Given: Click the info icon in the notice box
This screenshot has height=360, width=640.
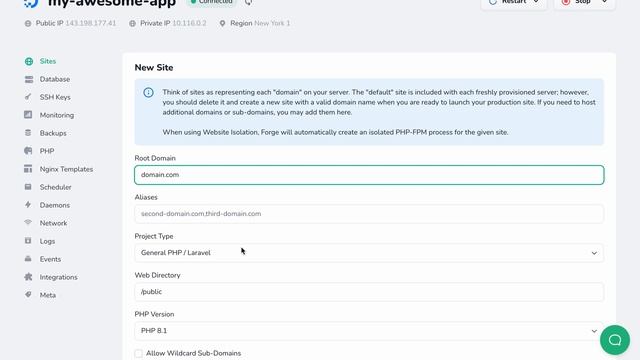Looking at the screenshot, I should coord(149,93).
